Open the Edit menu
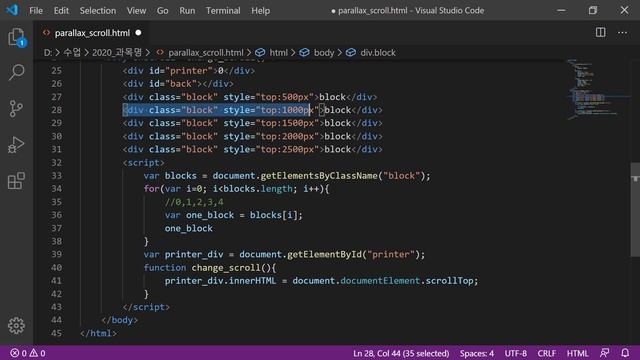Screen dimensions: 640x360 (61, 11)
